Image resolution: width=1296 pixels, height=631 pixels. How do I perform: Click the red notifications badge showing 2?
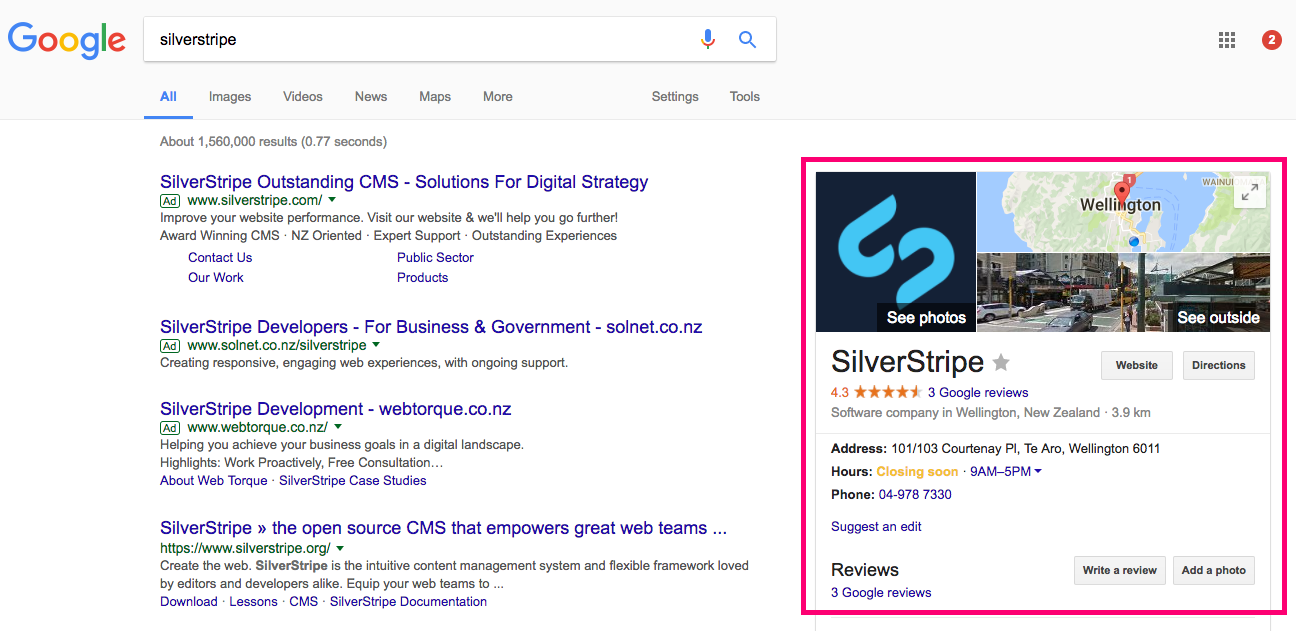coord(1271,39)
